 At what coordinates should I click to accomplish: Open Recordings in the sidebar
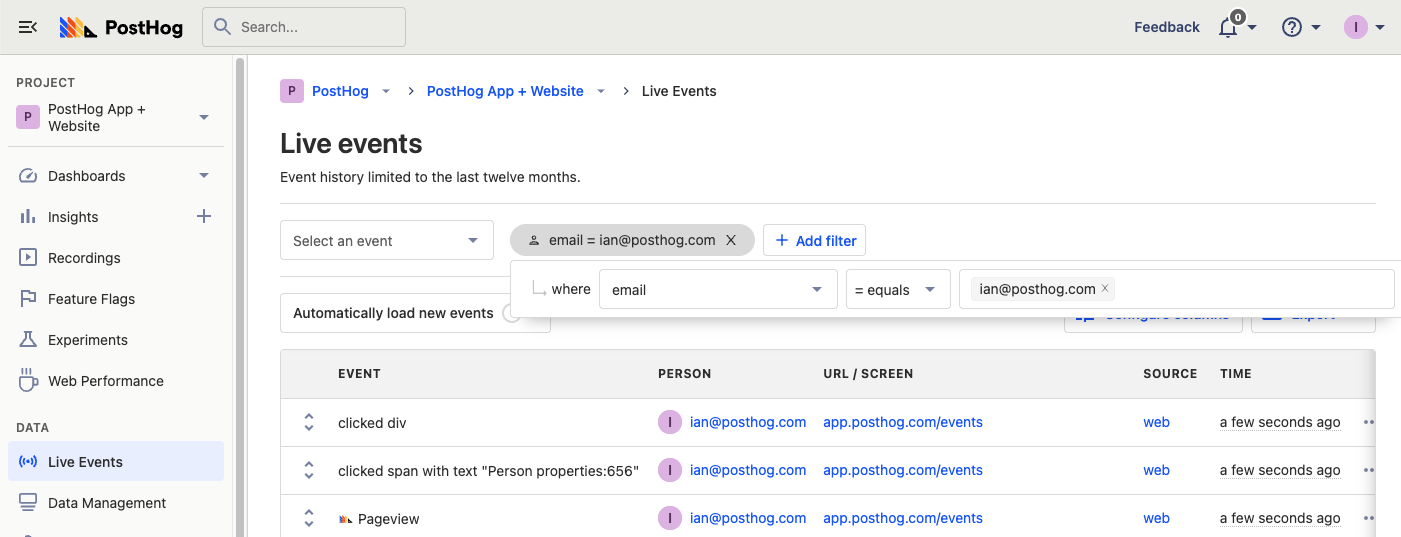(84, 258)
